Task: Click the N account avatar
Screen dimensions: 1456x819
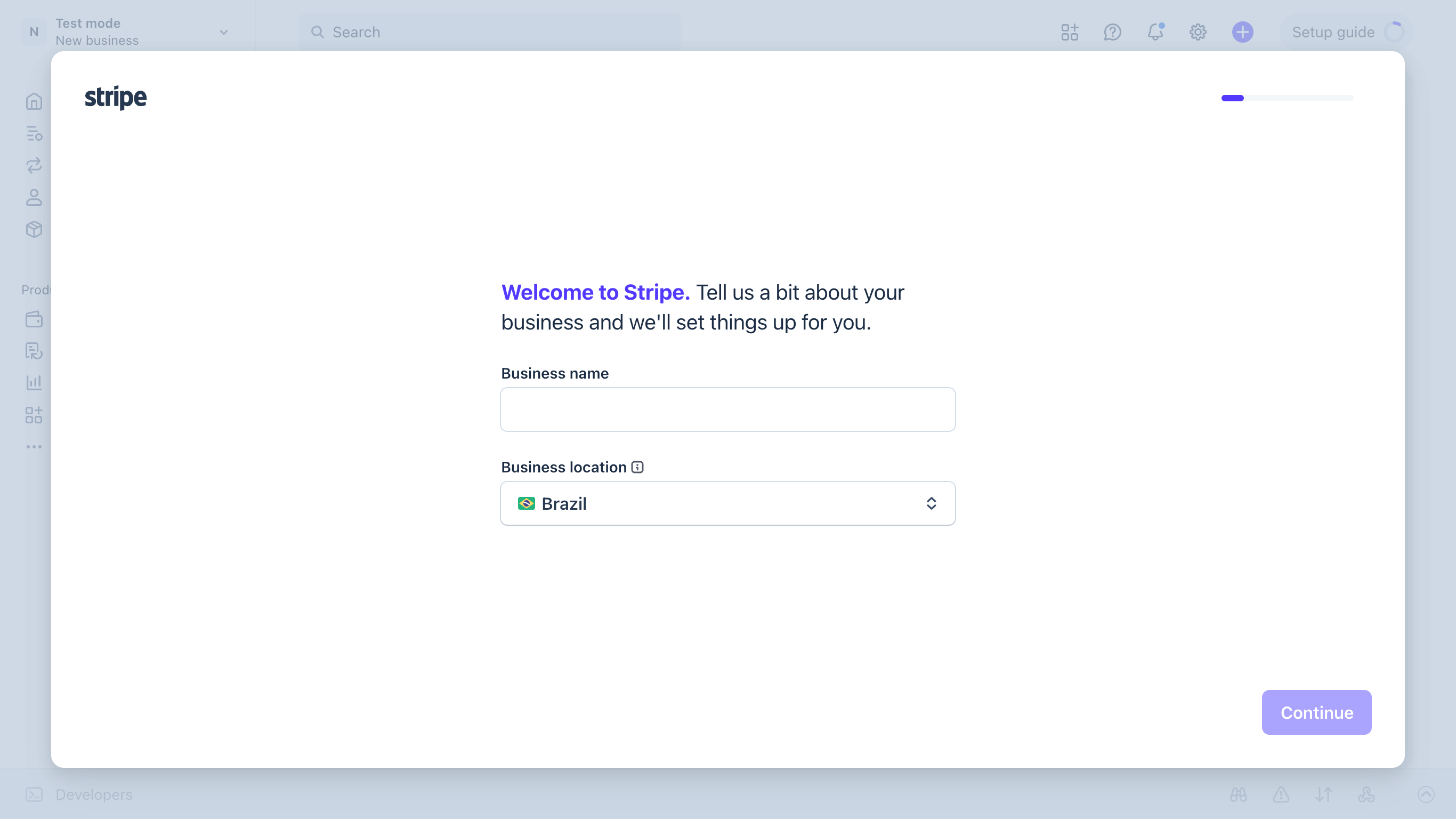Action: tap(34, 32)
